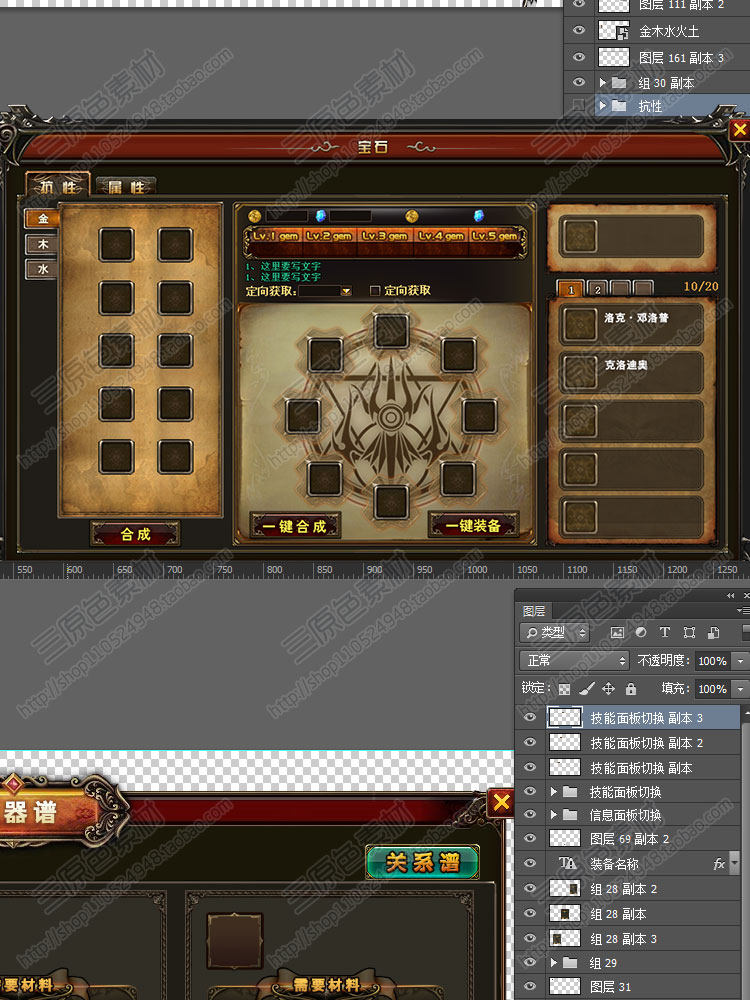
Task: Expand the 信息面板切换 group
Action: tap(554, 815)
